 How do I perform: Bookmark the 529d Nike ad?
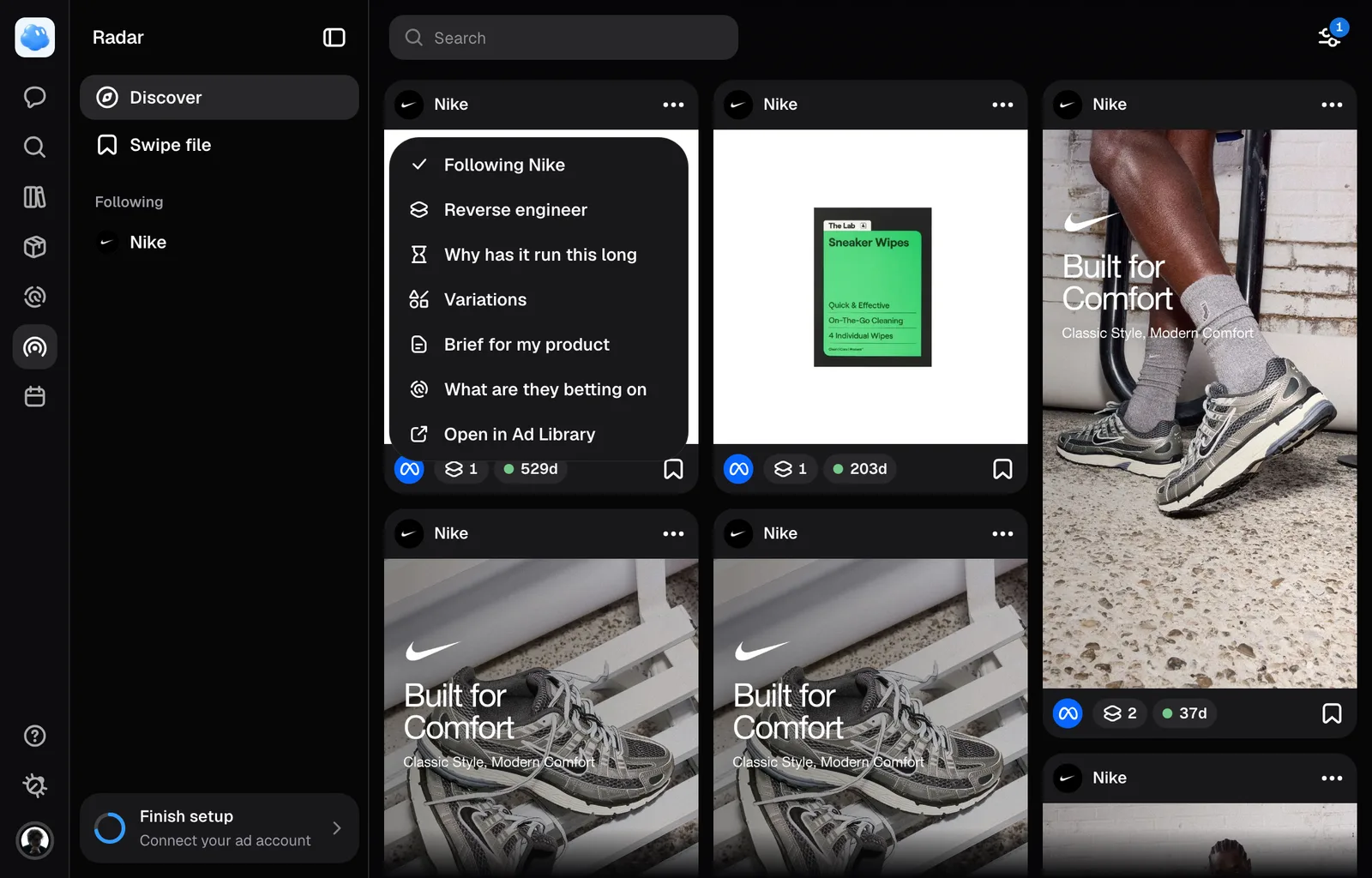tap(673, 469)
